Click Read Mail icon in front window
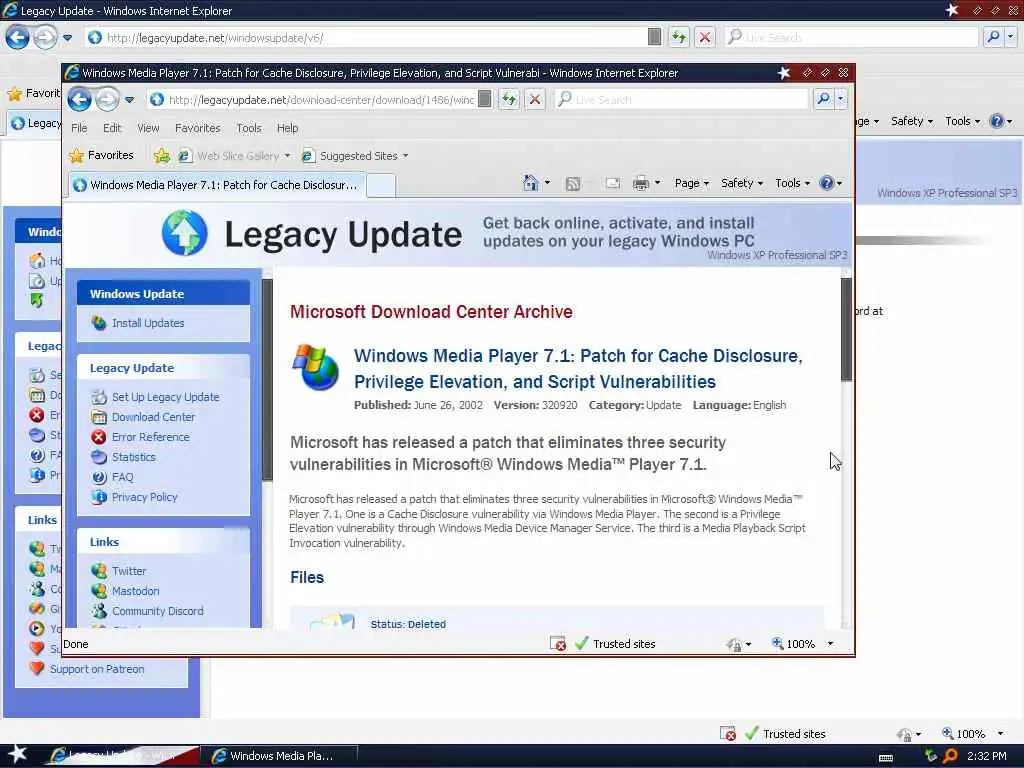Viewport: 1024px width, 768px height. (613, 184)
